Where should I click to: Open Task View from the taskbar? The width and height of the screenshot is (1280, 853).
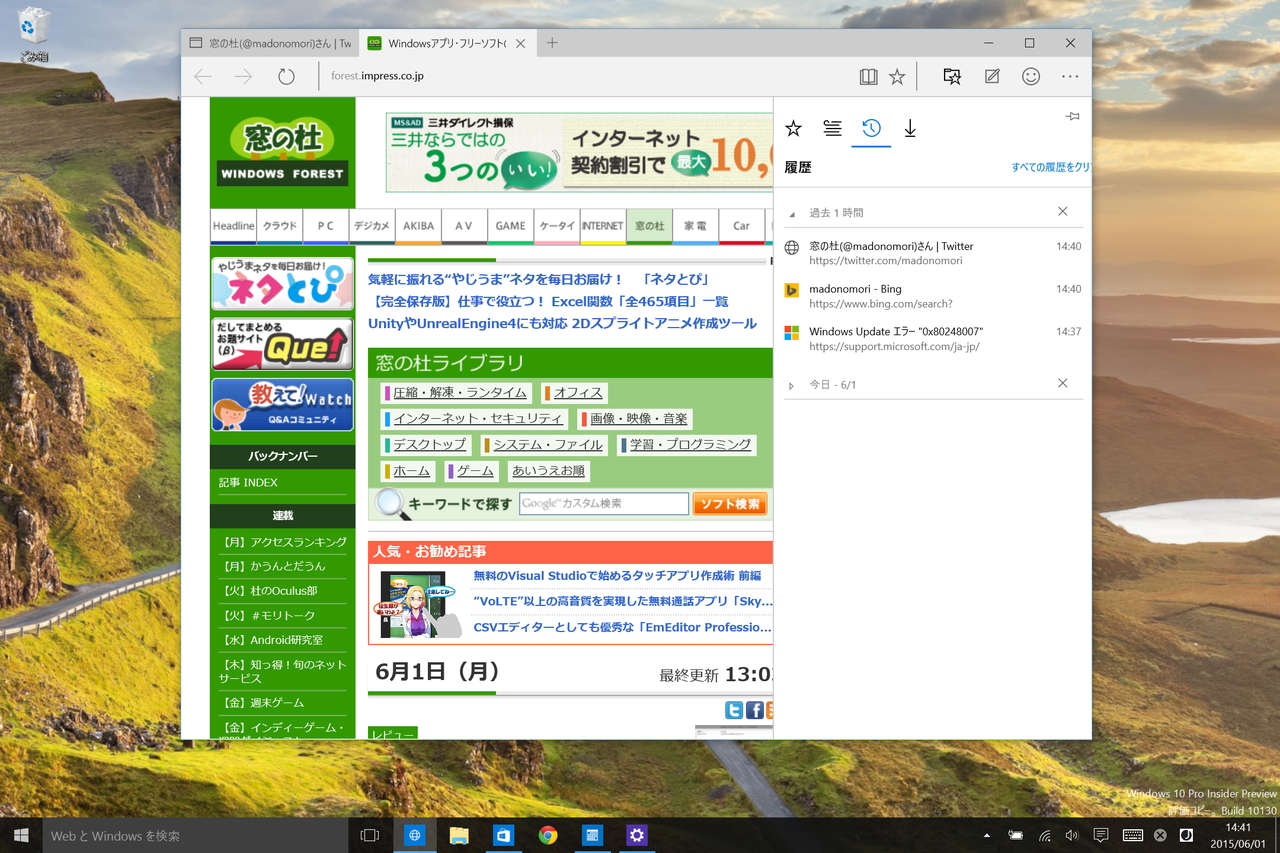(x=369, y=834)
